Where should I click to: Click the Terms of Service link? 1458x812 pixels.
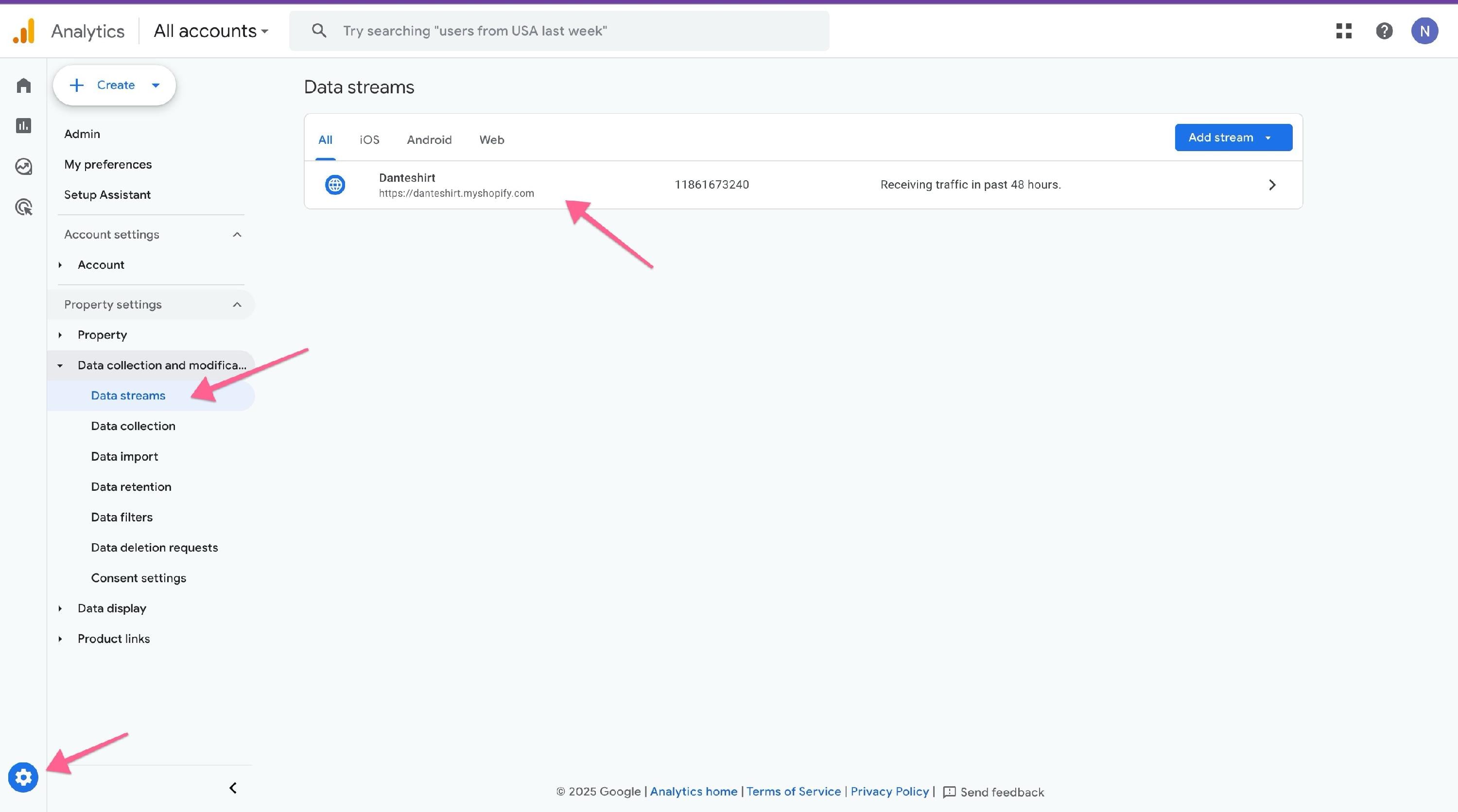click(x=794, y=792)
